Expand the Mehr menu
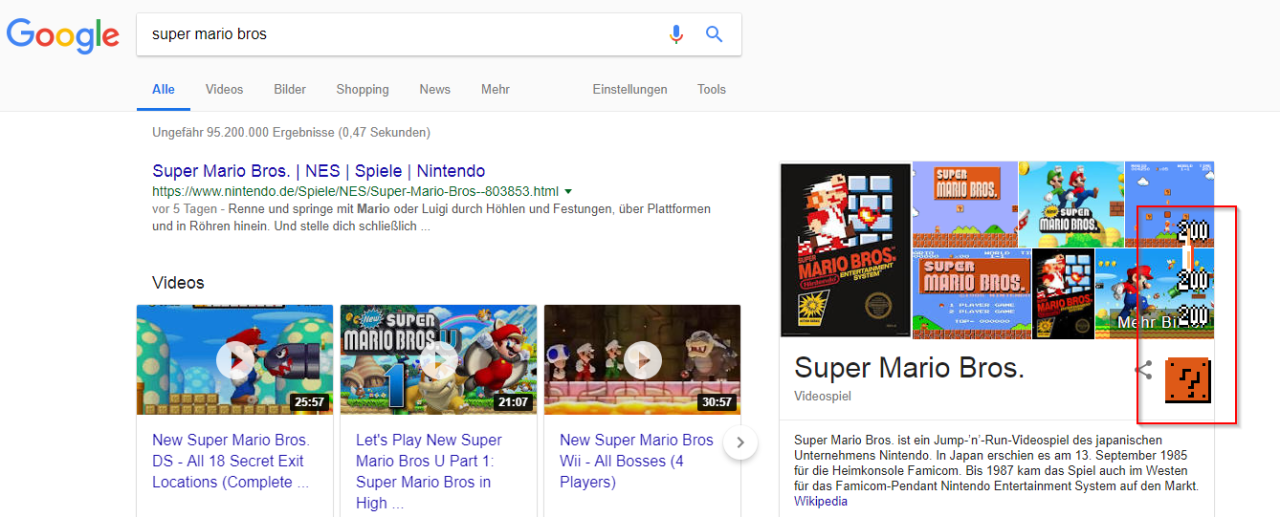 495,89
